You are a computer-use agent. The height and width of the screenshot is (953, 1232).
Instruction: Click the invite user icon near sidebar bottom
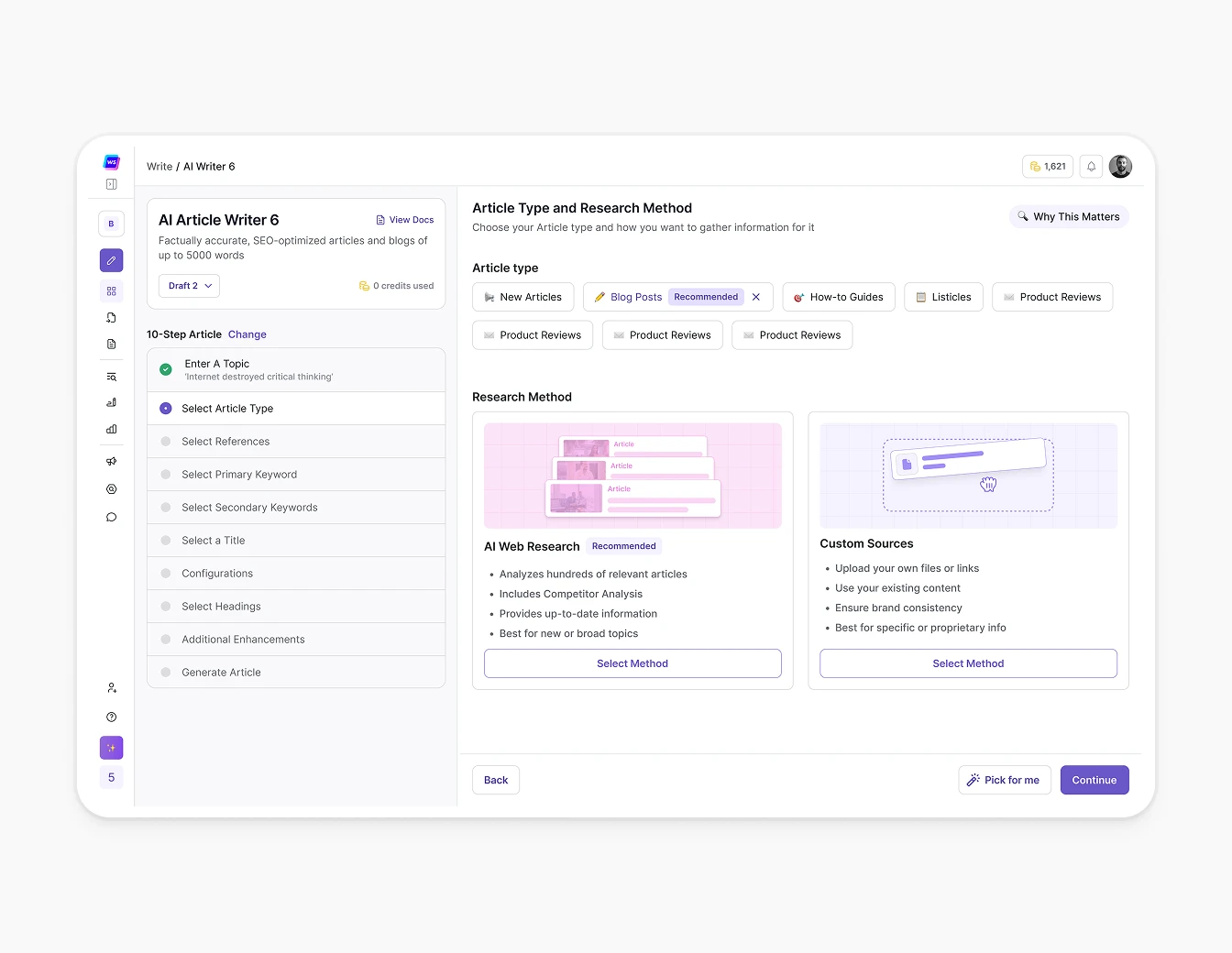coord(111,687)
